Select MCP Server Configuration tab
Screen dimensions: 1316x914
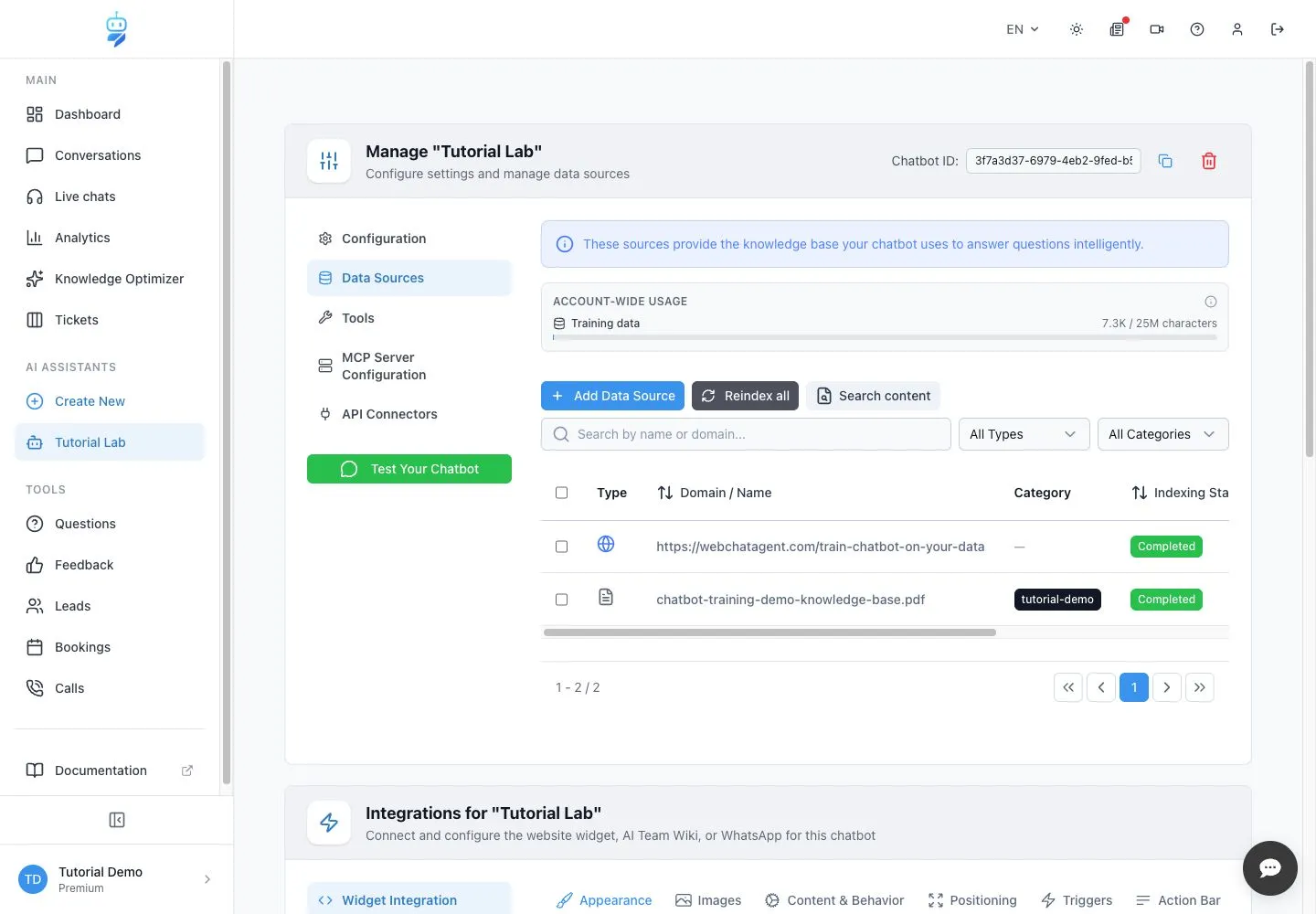pyautogui.click(x=409, y=366)
